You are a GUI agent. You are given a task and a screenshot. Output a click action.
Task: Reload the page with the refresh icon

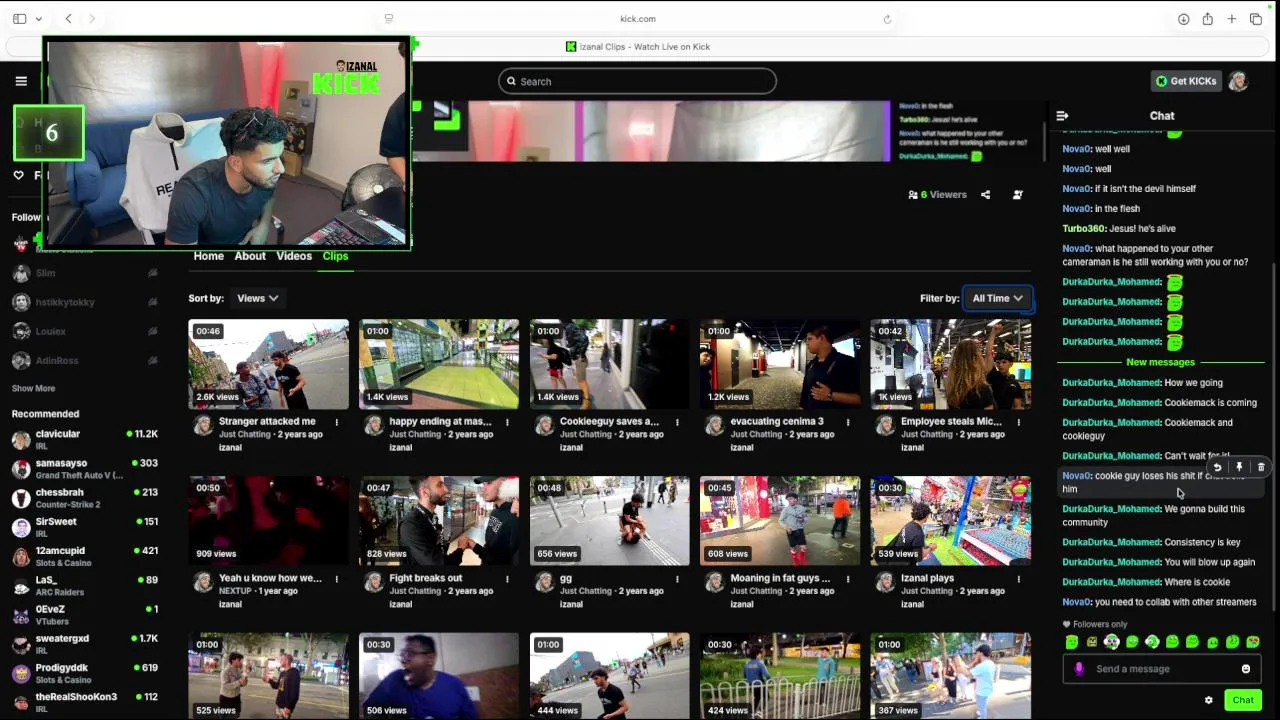click(x=887, y=19)
